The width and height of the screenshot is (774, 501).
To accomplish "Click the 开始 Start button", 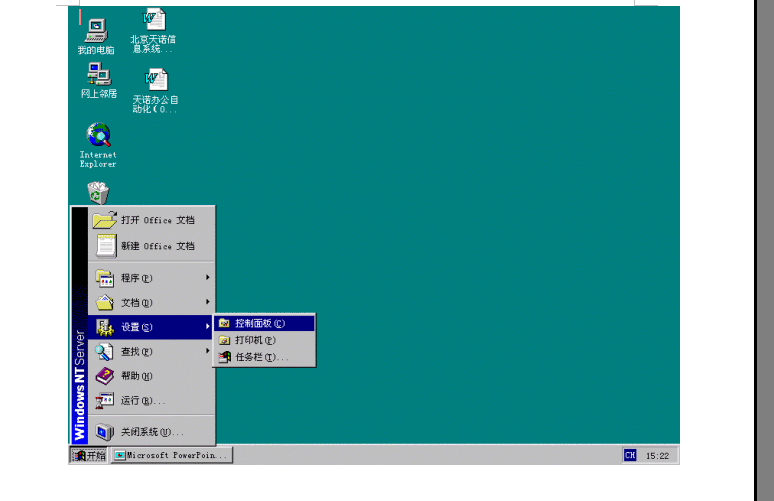I will 89,455.
